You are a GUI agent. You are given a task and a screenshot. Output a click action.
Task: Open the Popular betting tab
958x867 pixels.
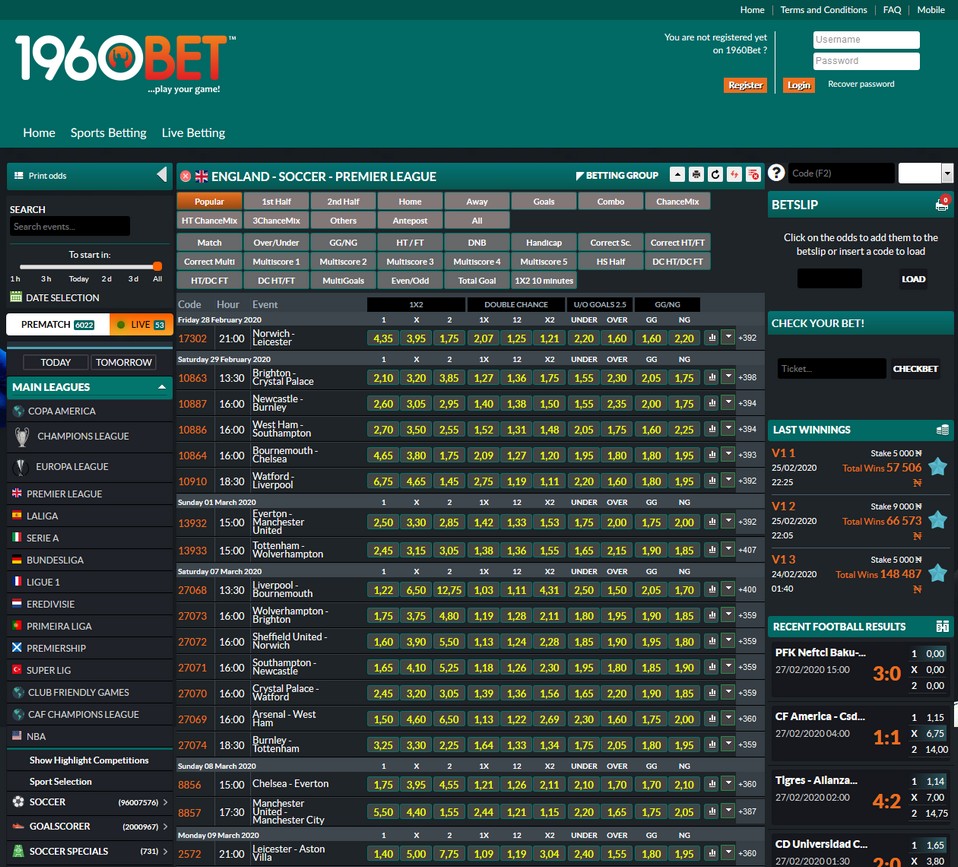209,201
